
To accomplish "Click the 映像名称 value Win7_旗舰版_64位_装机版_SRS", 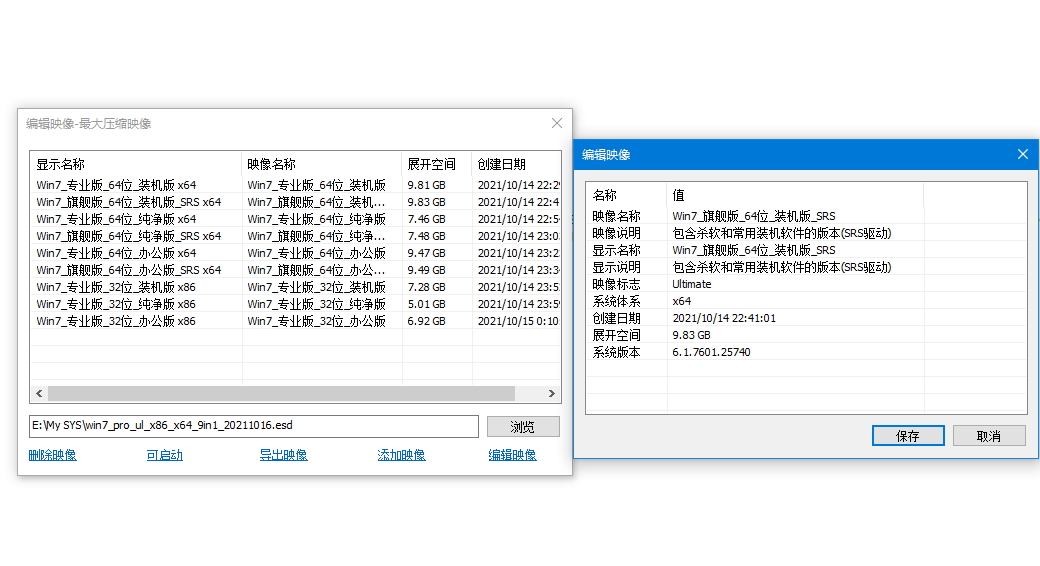I will 753,216.
